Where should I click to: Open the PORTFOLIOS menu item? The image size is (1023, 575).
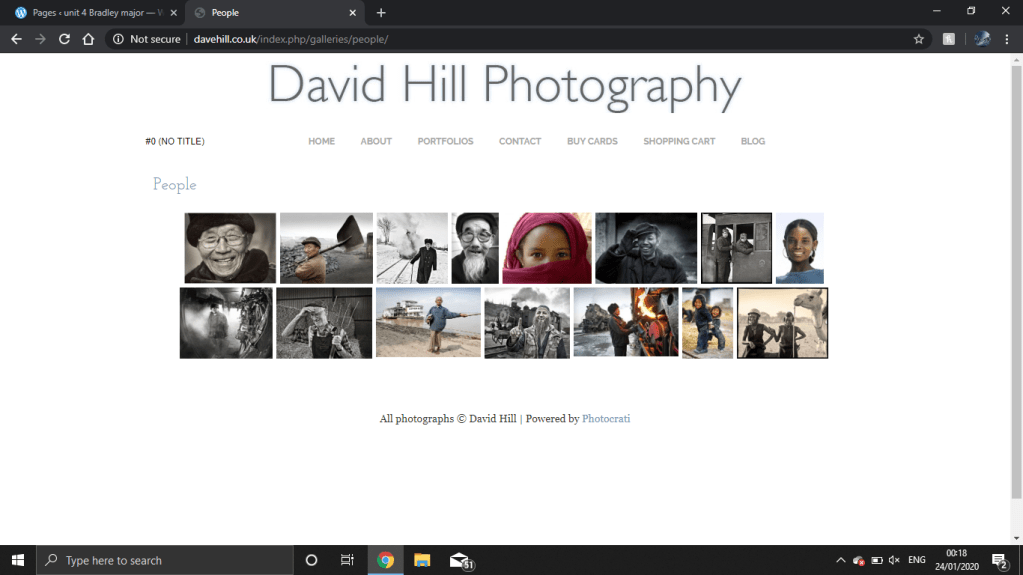tap(445, 141)
